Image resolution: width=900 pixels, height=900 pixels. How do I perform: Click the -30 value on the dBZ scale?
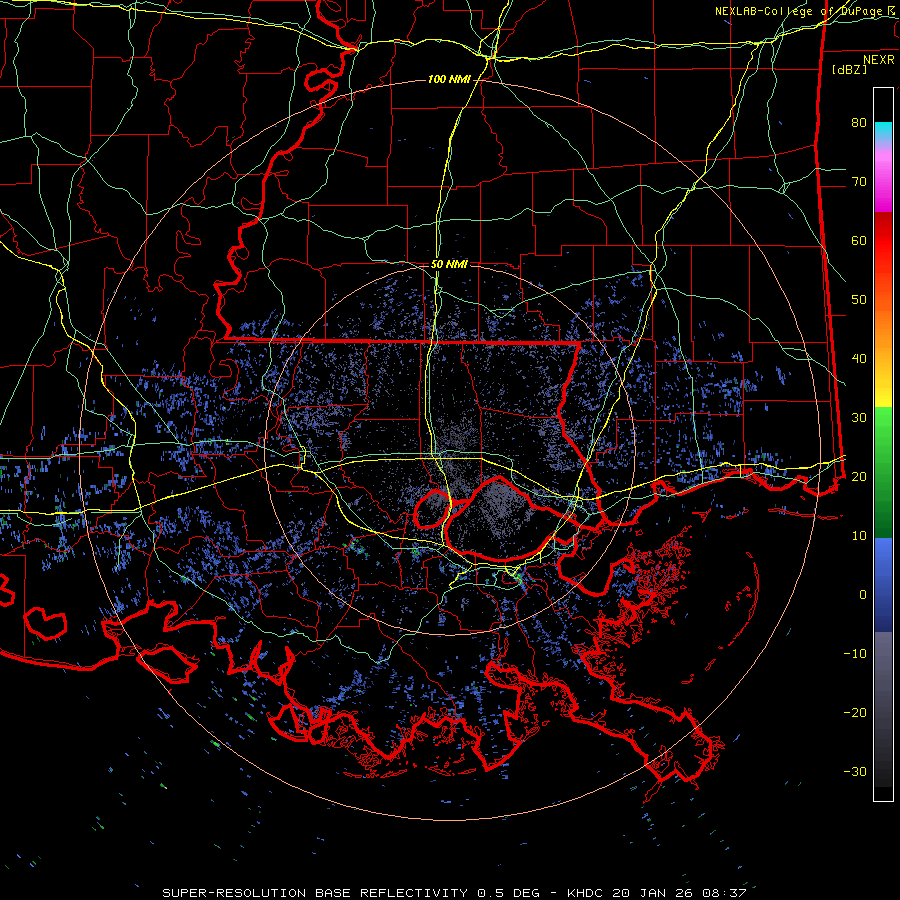coord(855,772)
